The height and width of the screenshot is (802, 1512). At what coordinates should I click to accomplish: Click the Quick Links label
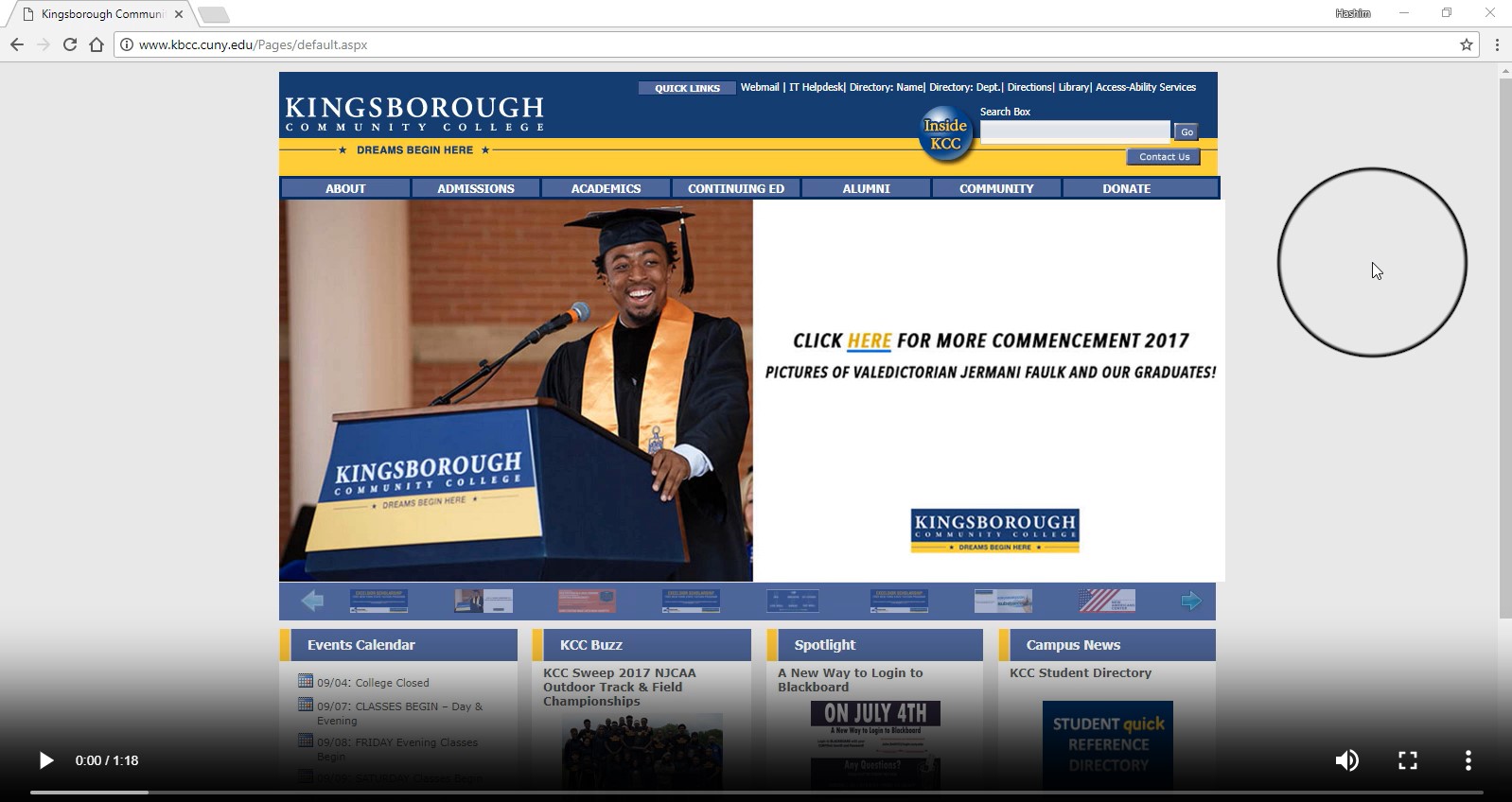point(688,88)
